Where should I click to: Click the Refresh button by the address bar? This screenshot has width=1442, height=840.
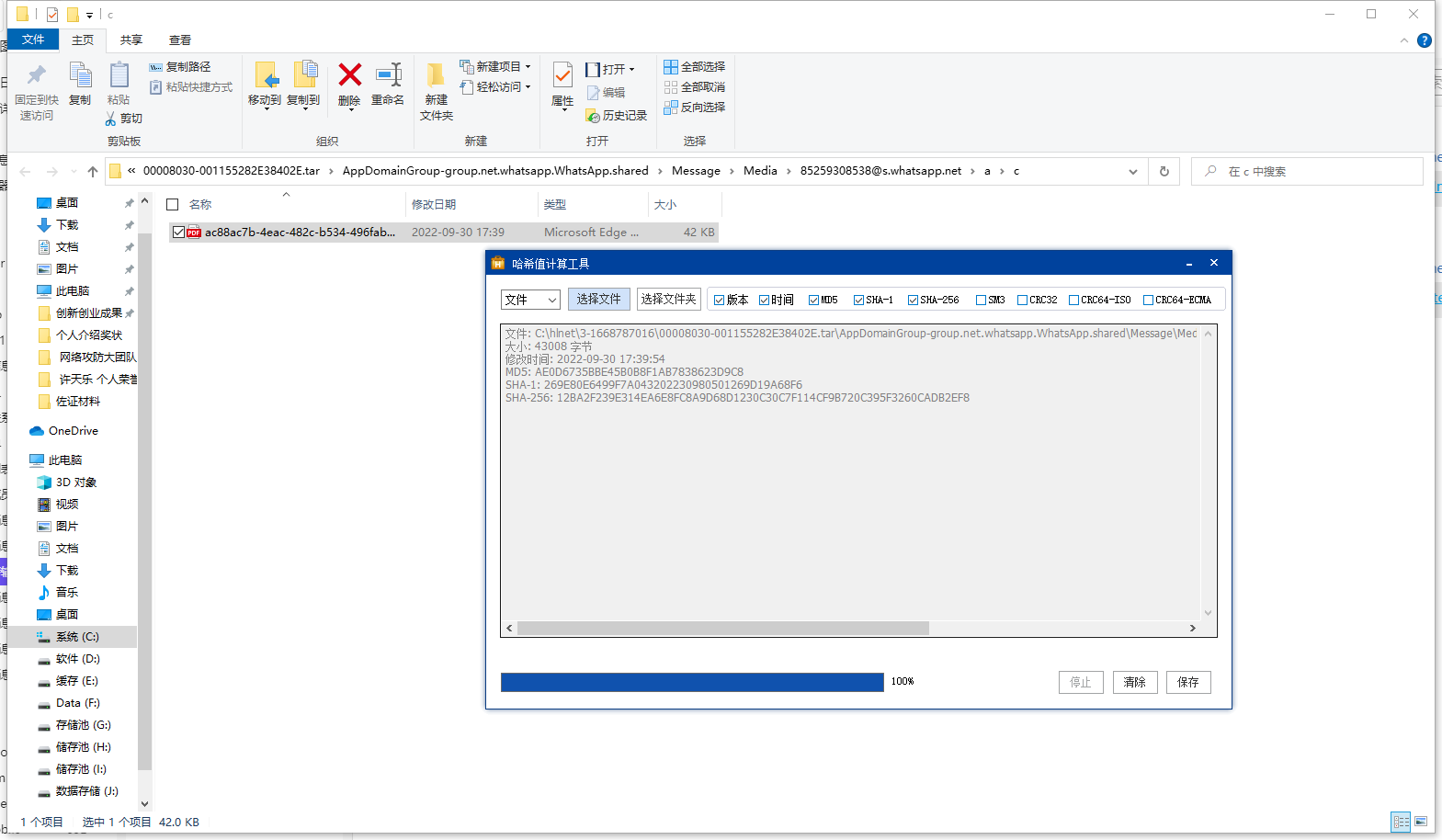point(1164,172)
